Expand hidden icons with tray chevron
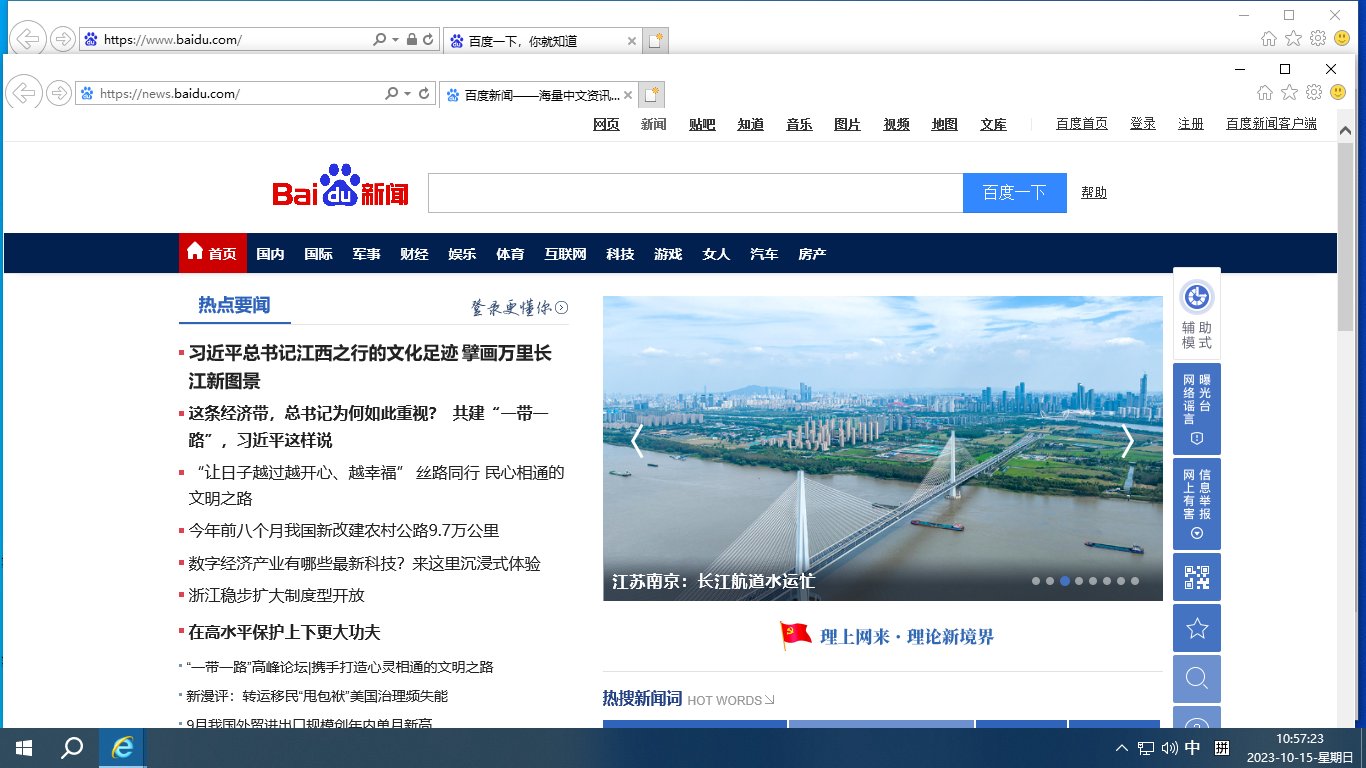1366x768 pixels. click(x=1121, y=747)
